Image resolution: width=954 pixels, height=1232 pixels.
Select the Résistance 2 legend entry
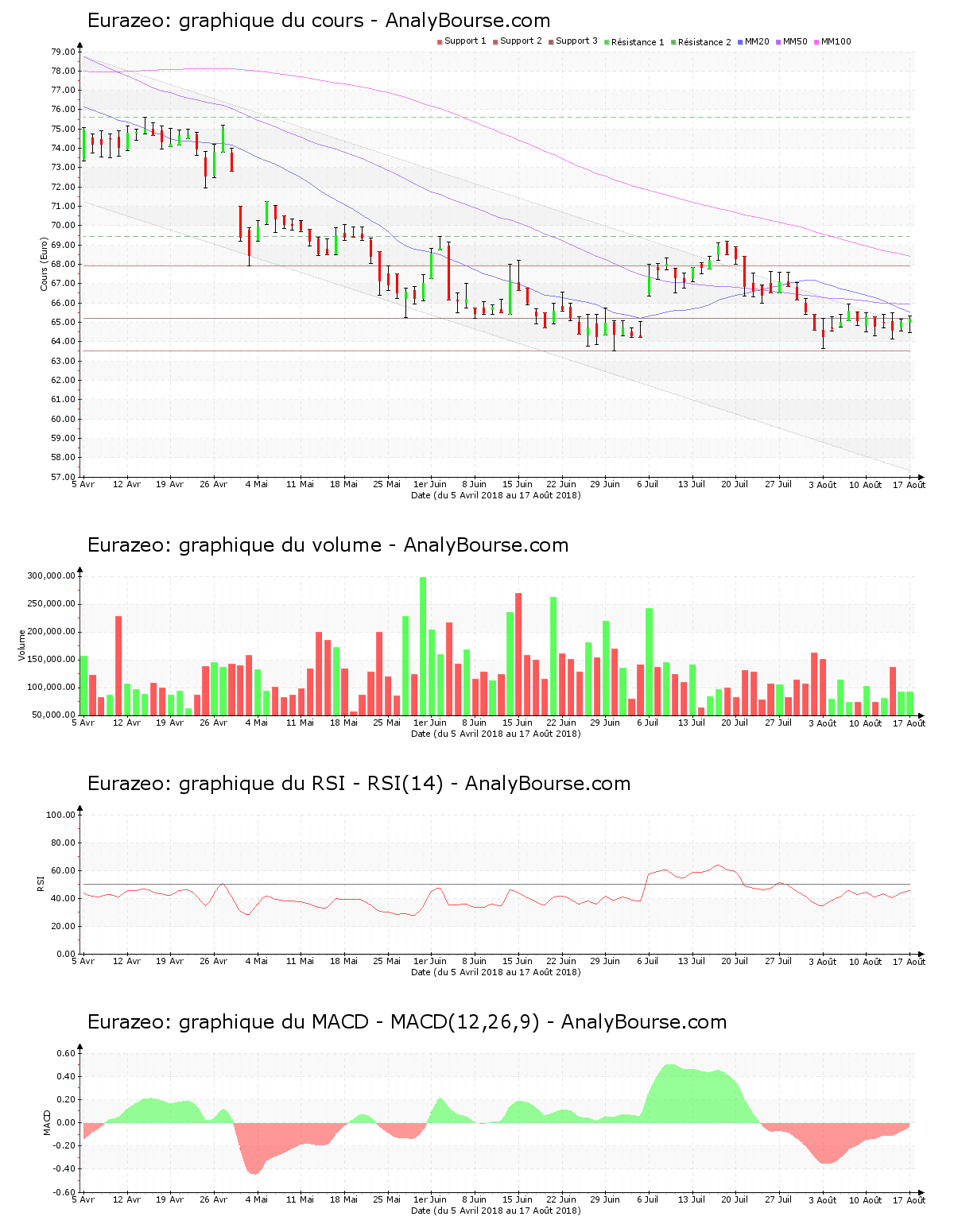tap(701, 41)
